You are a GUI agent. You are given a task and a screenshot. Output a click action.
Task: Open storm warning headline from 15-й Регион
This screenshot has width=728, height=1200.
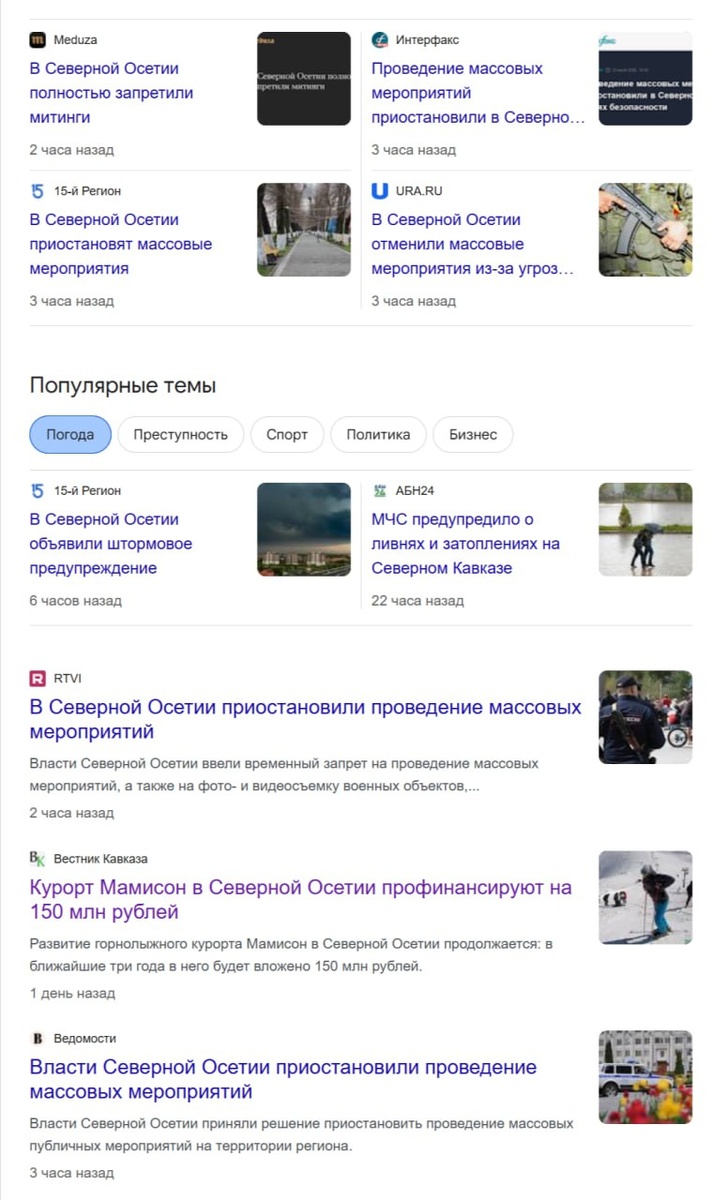point(111,544)
